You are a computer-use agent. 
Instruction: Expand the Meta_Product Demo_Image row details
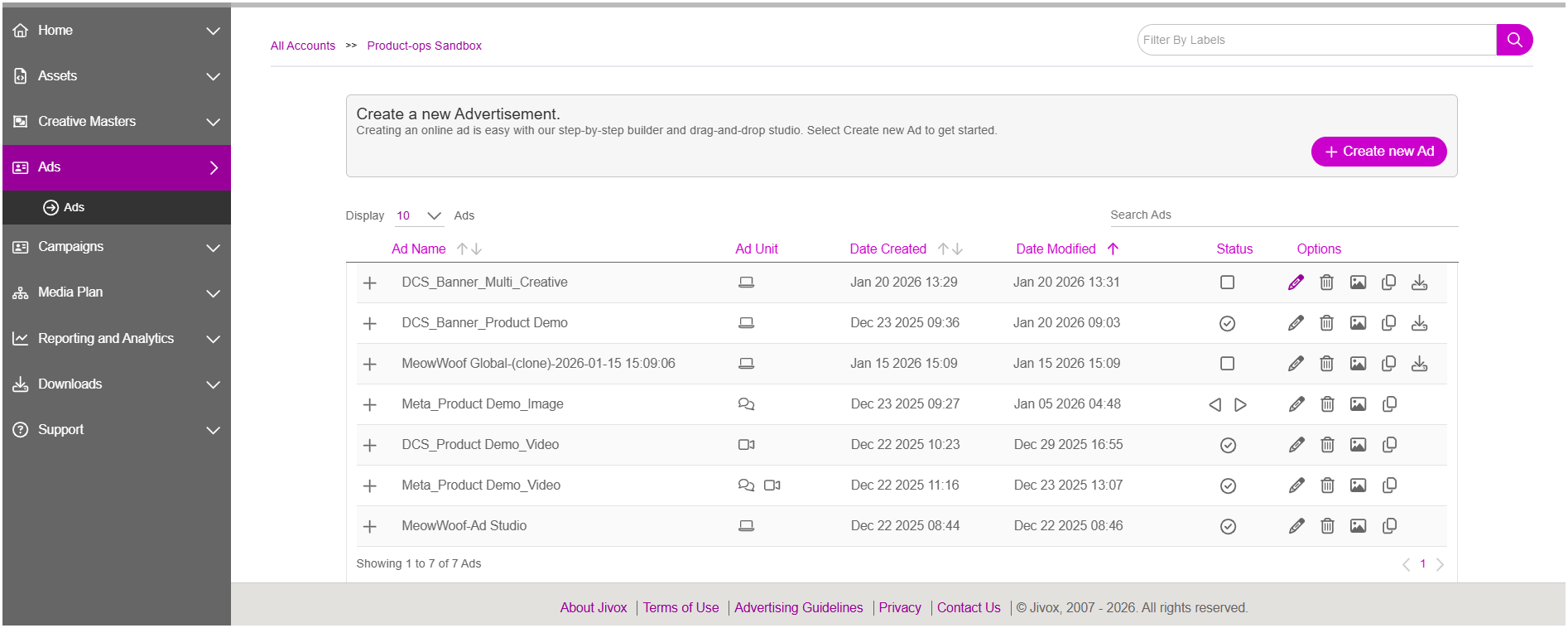[370, 405]
